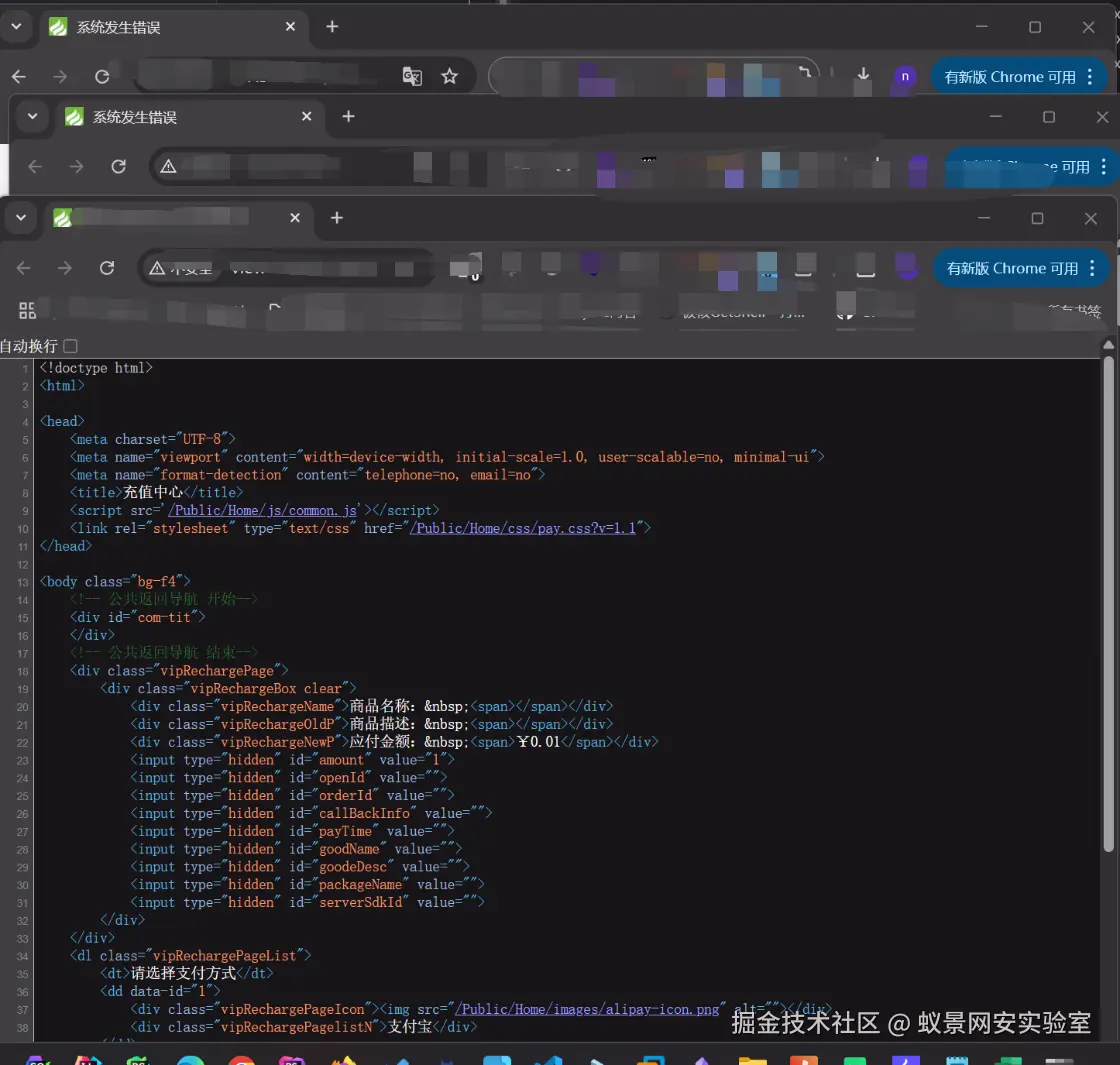
Task: Close the active tab in front window
Action: 295,218
